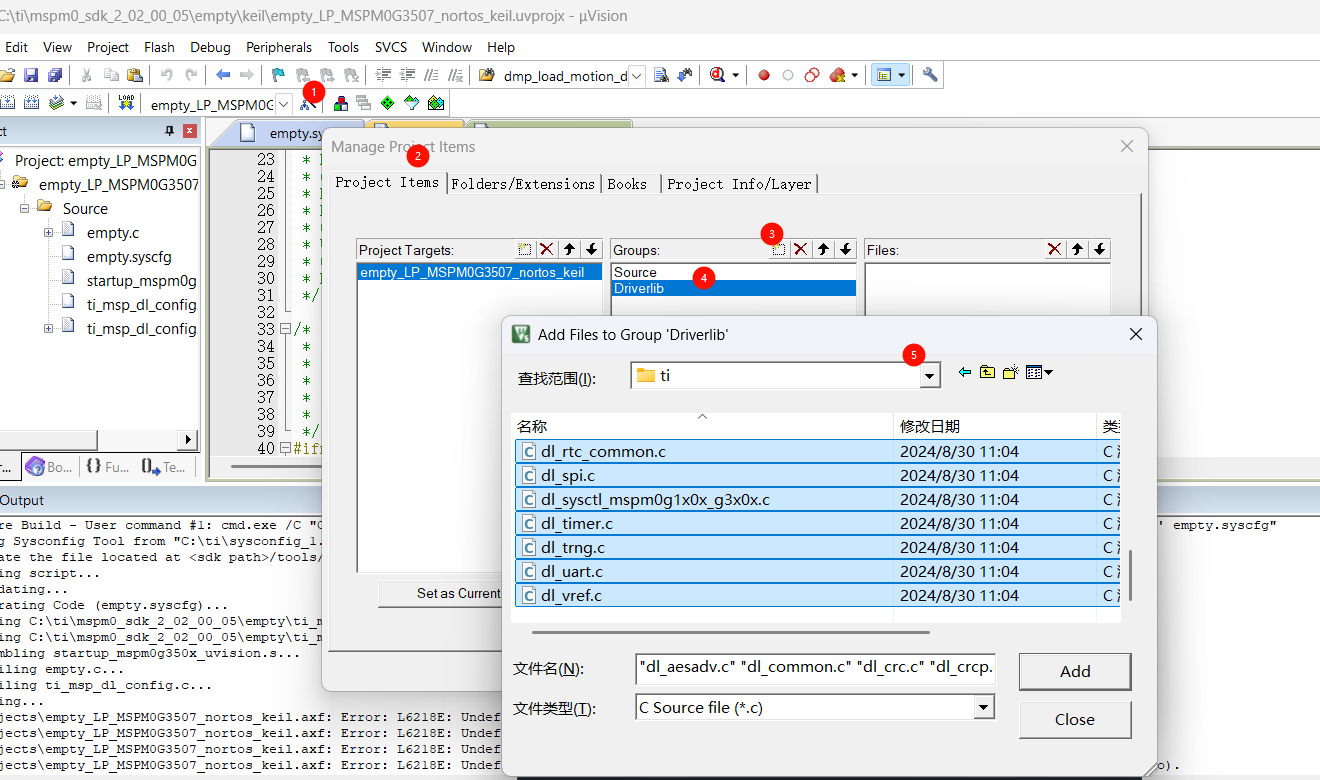Expand the empty.c tree node
Viewport: 1320px width, 780px height.
49,233
